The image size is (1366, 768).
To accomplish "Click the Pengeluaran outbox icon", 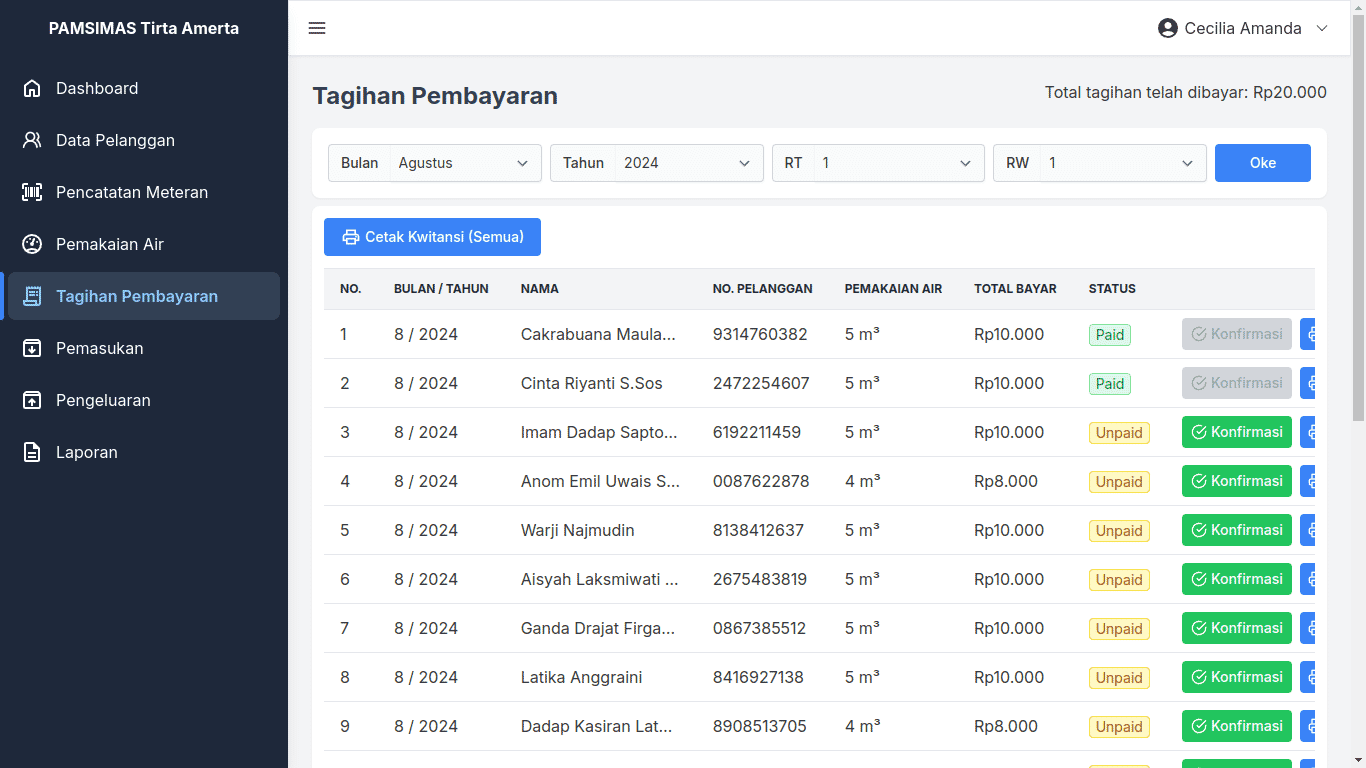I will [32, 400].
